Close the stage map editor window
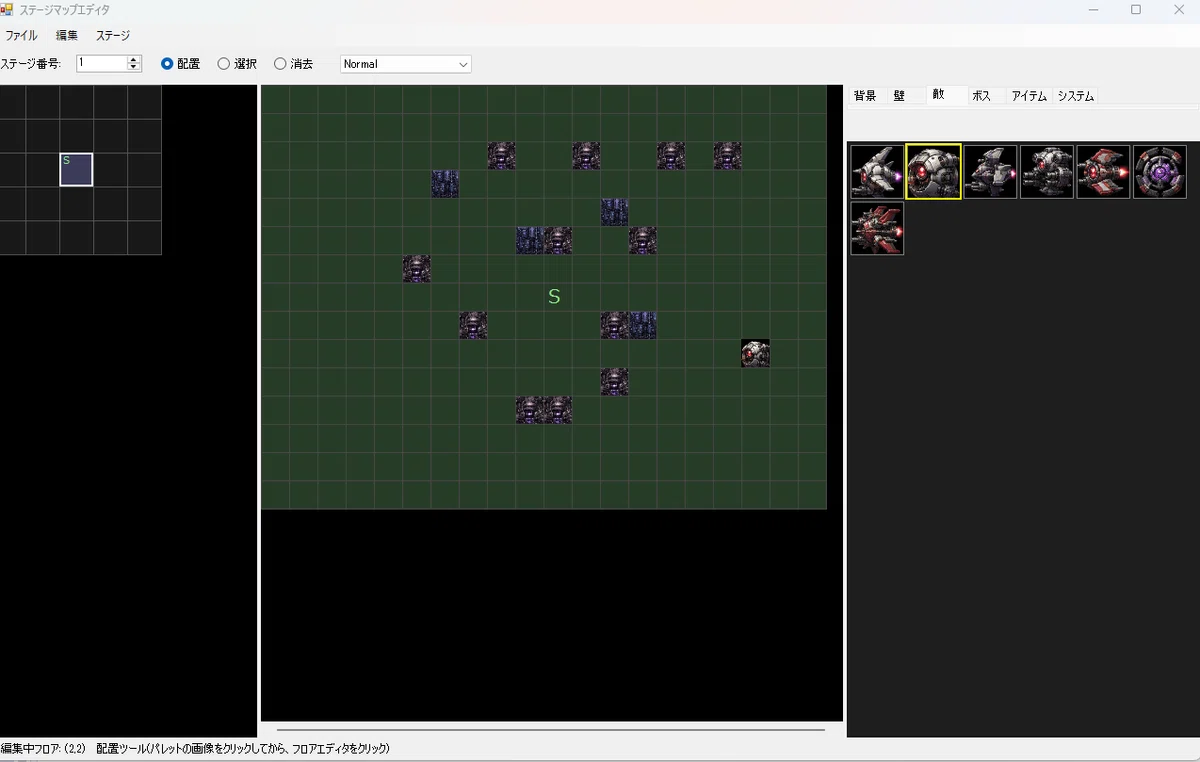Screen dimensions: 1200x762 pos(1180,10)
